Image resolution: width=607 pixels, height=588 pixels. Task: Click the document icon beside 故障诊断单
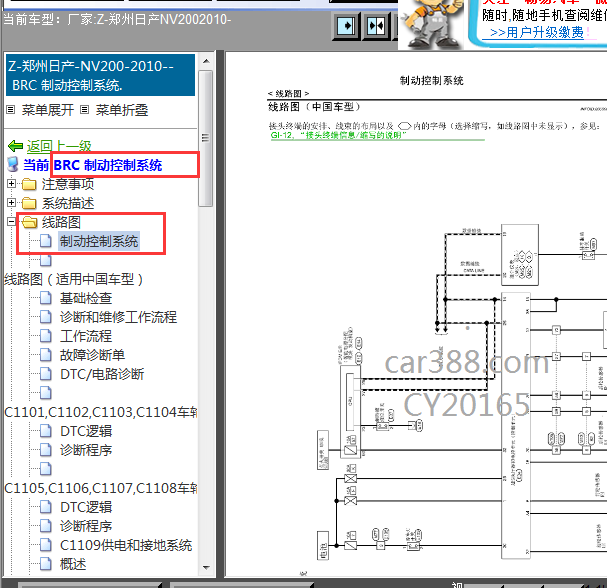[x=46, y=355]
